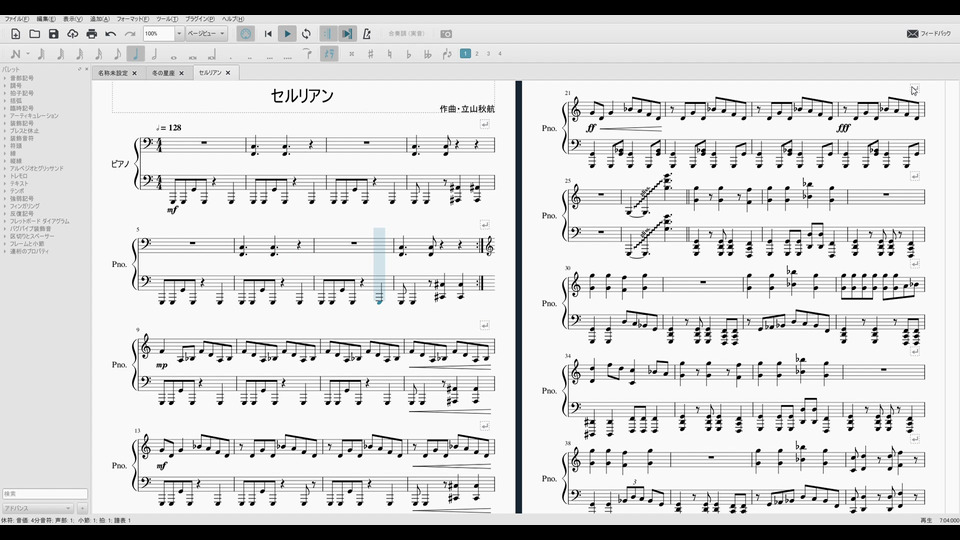960x540 pixels.
Task: Select voice 2 button
Action: click(477, 54)
